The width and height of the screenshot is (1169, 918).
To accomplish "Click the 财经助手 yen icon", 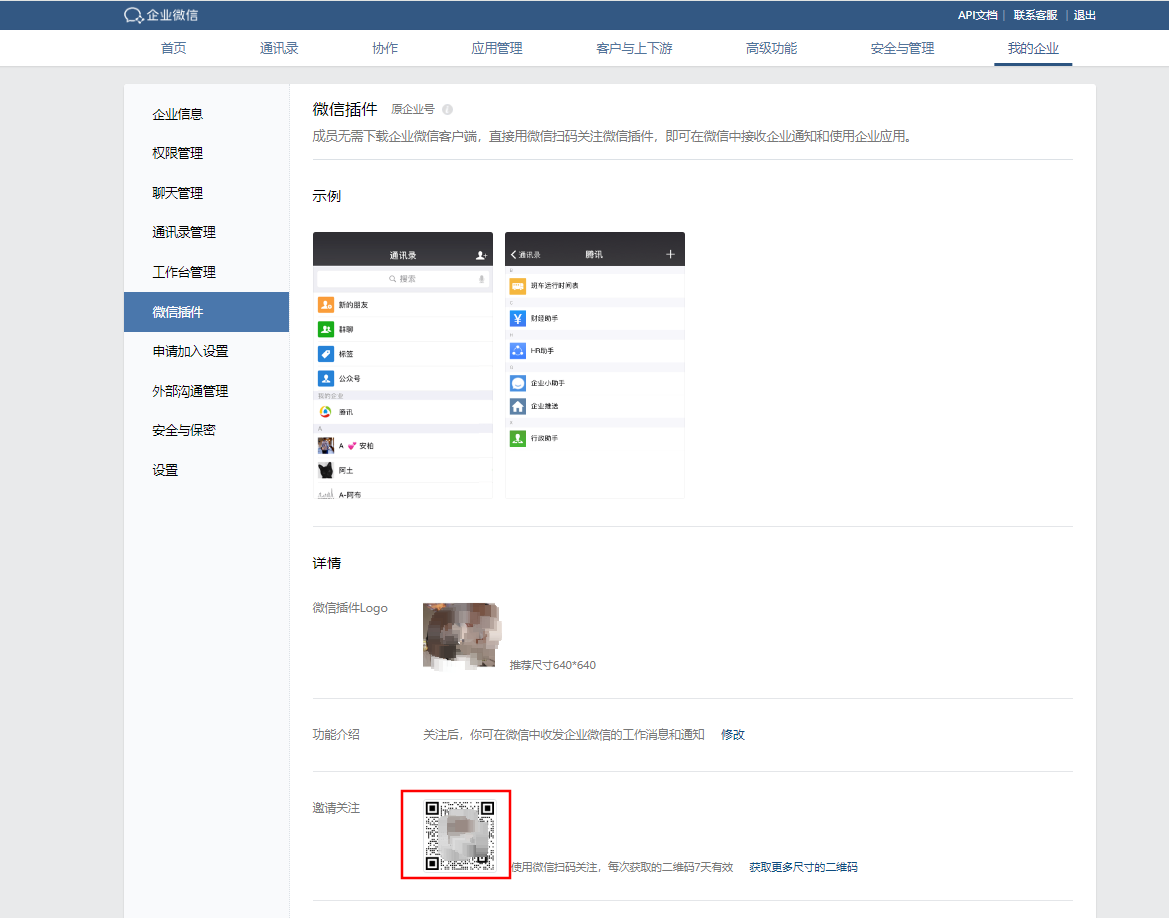I will (517, 318).
